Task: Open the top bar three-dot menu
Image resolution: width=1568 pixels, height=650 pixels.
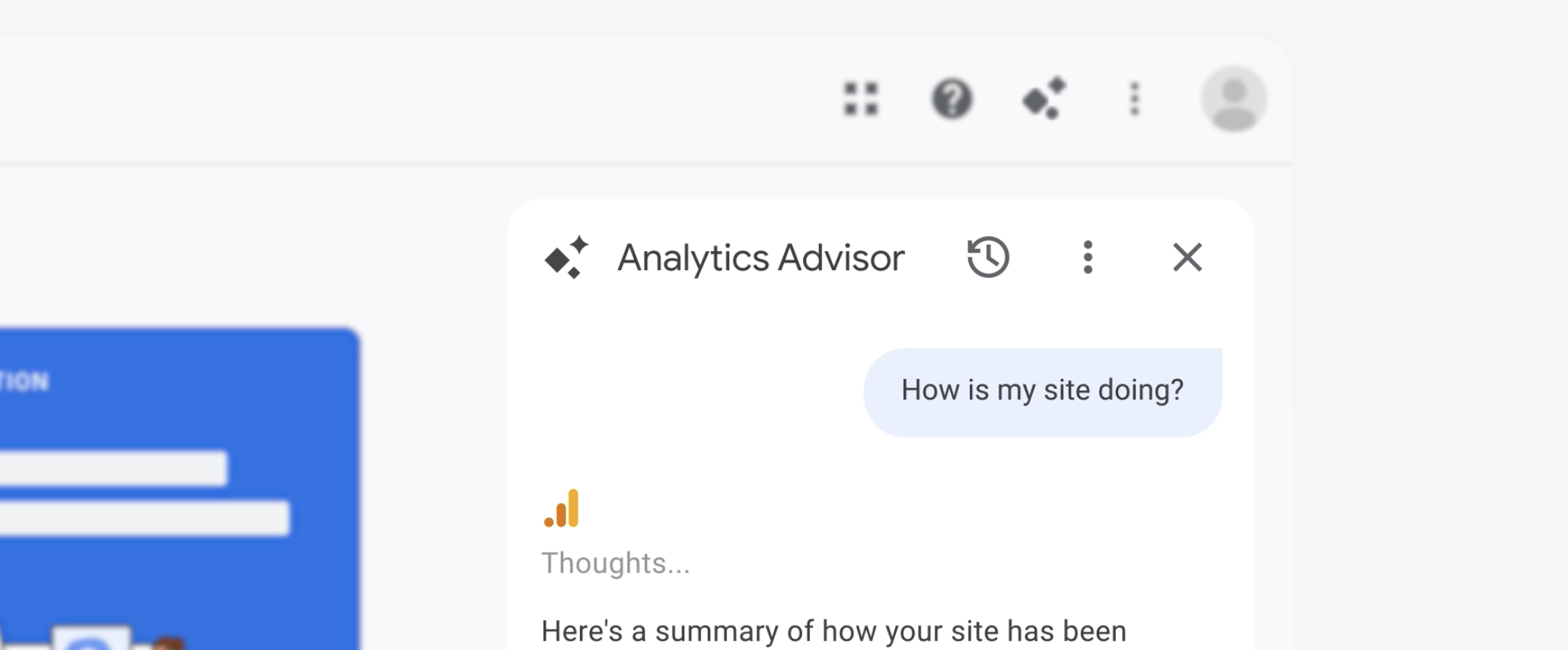Action: 1134,100
